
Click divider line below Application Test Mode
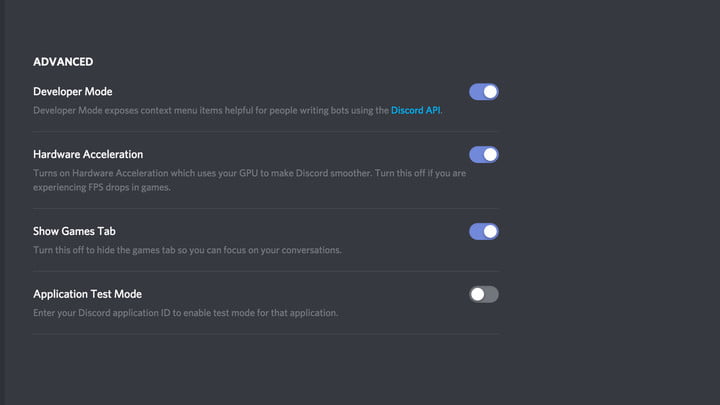tap(265, 334)
